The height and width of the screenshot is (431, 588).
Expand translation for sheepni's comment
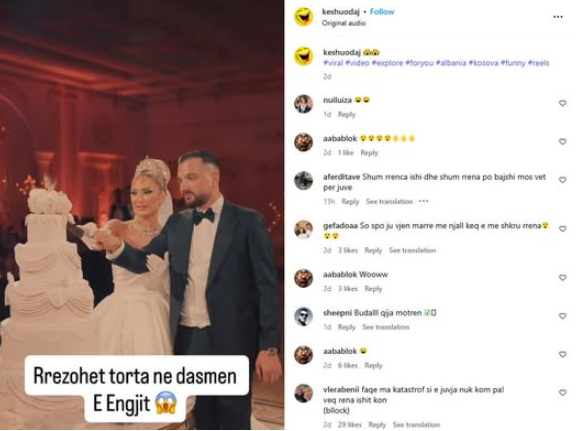pyautogui.click(x=386, y=327)
